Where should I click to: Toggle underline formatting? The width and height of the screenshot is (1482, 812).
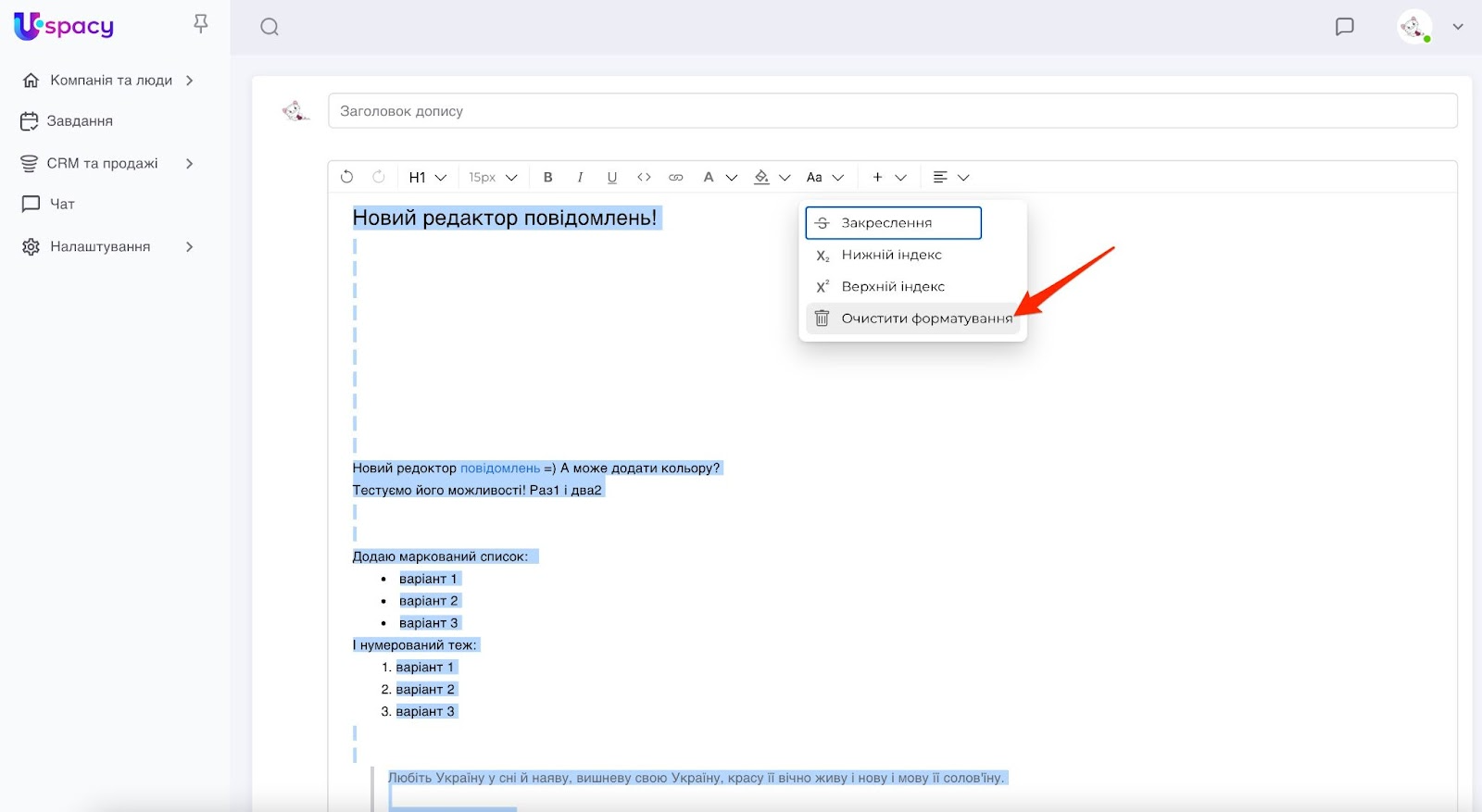611,177
